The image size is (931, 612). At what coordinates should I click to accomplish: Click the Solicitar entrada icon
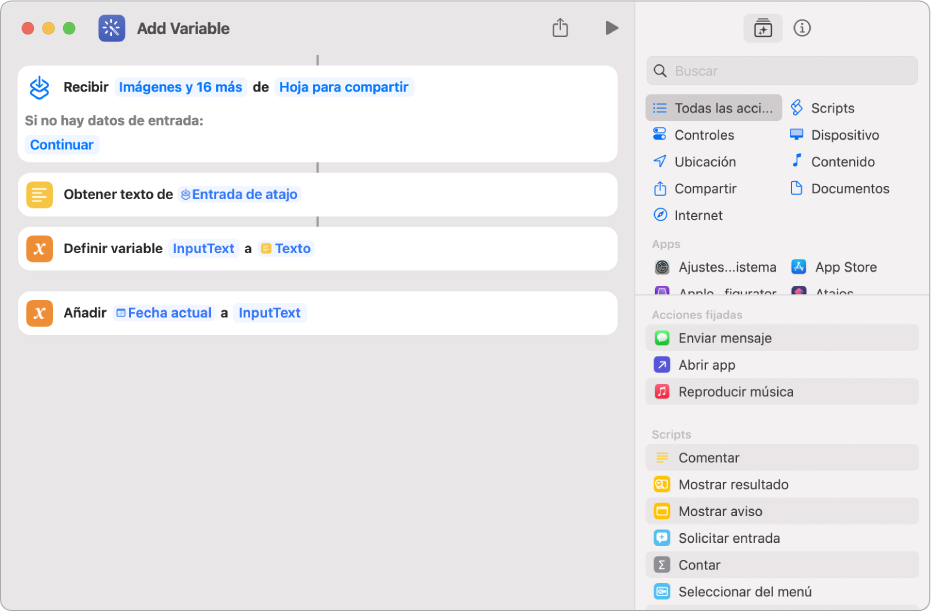[x=661, y=538]
